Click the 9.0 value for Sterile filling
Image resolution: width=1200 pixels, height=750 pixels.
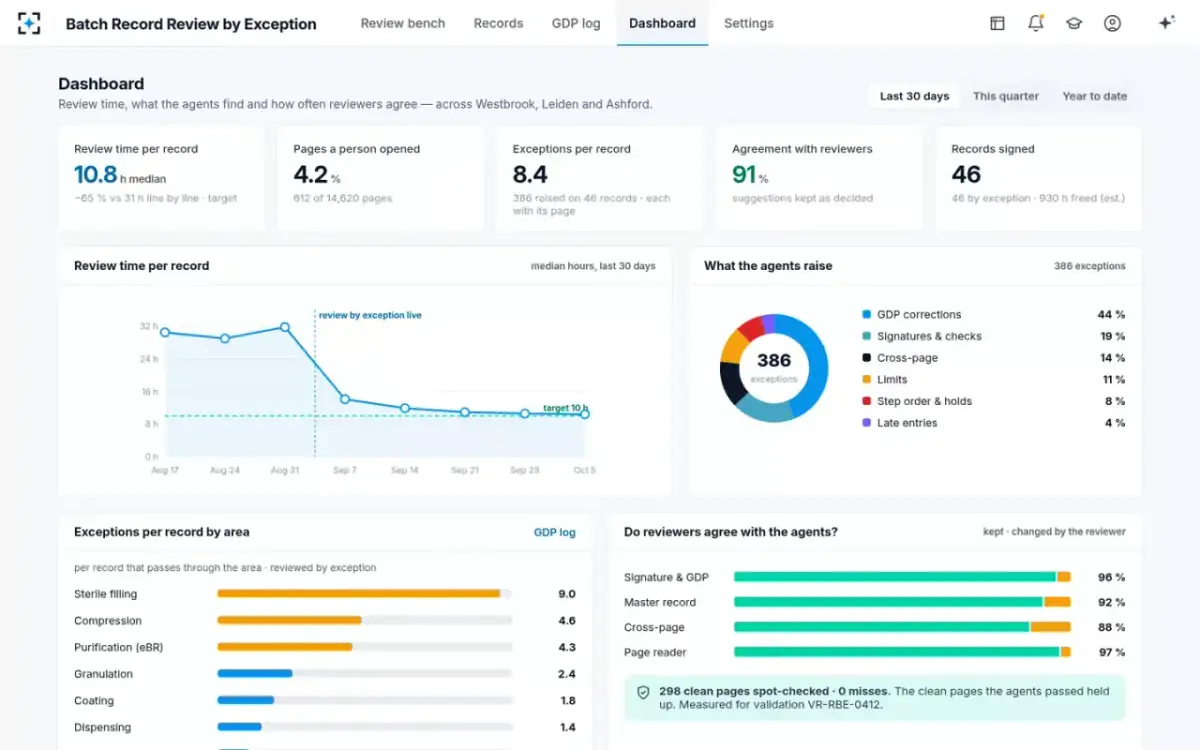(567, 594)
